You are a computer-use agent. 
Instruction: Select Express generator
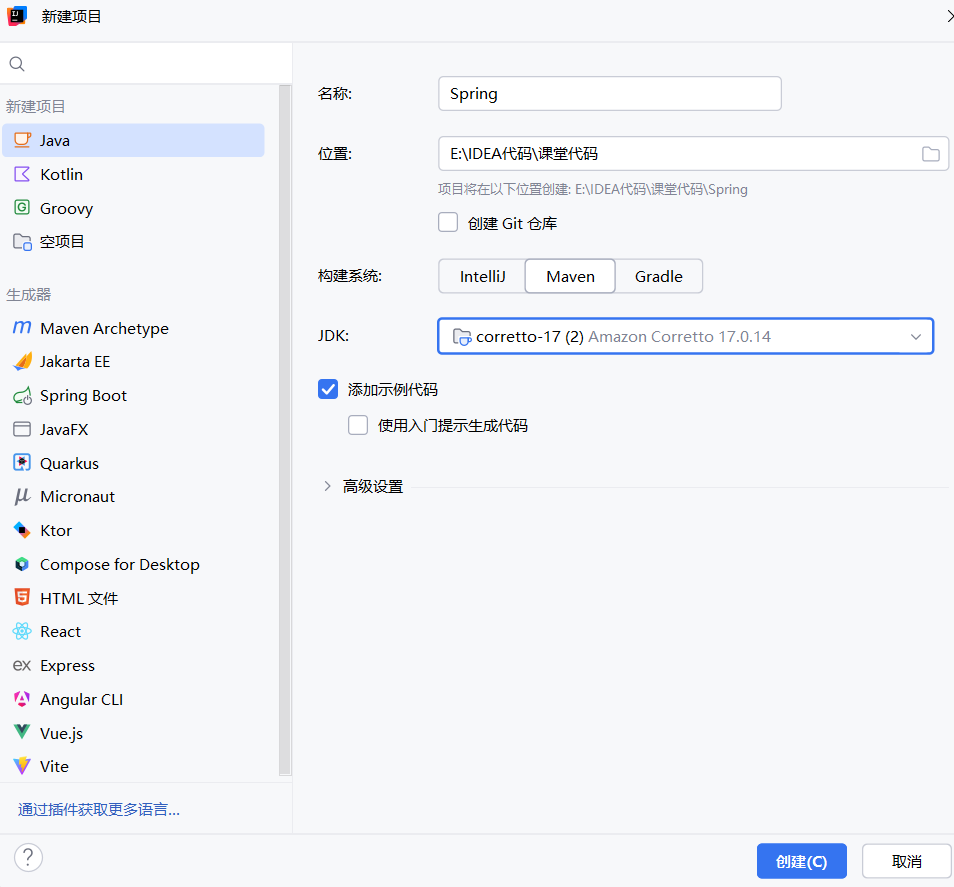[x=133, y=666]
